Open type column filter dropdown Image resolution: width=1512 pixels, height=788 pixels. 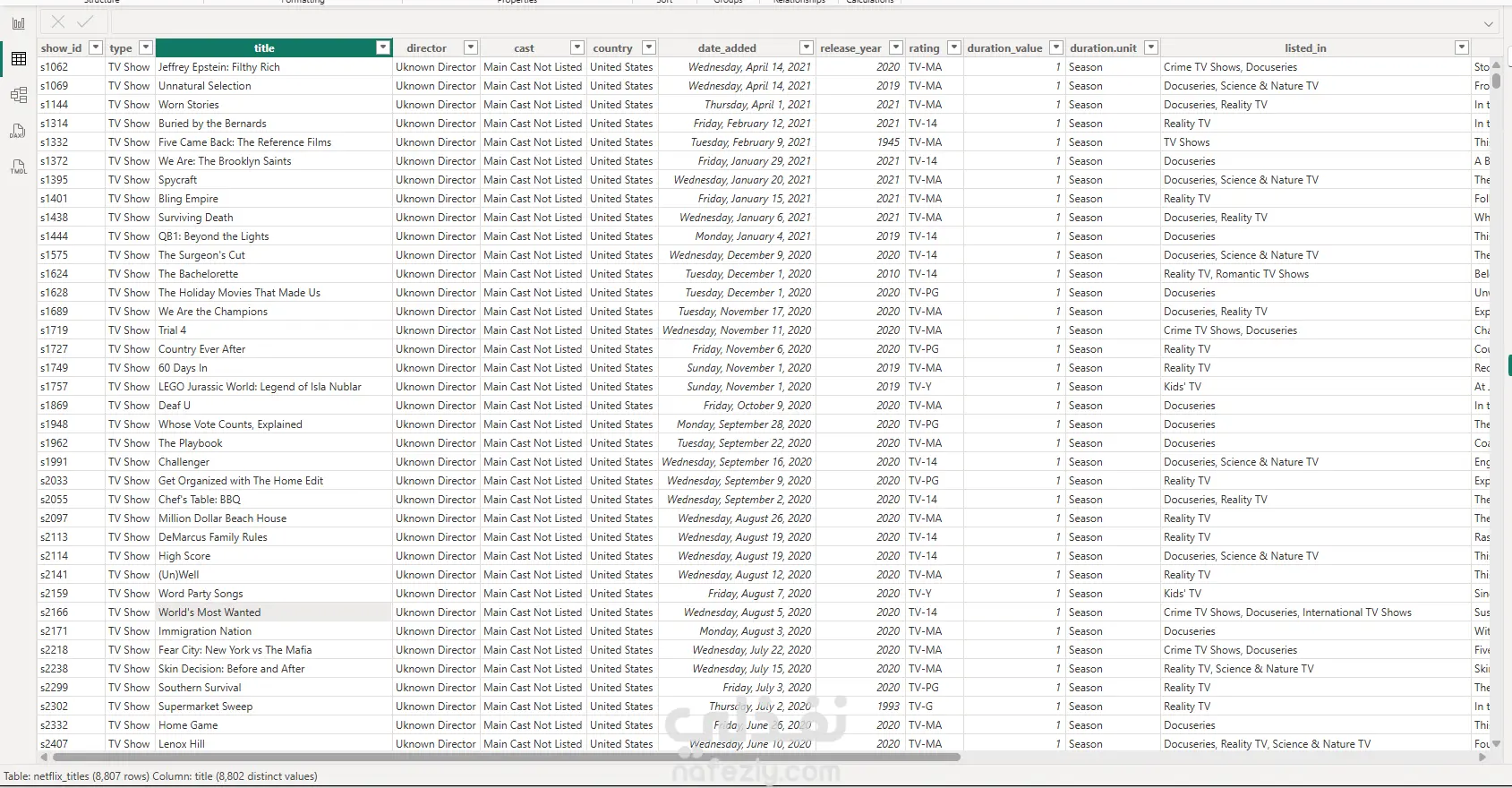click(x=145, y=47)
